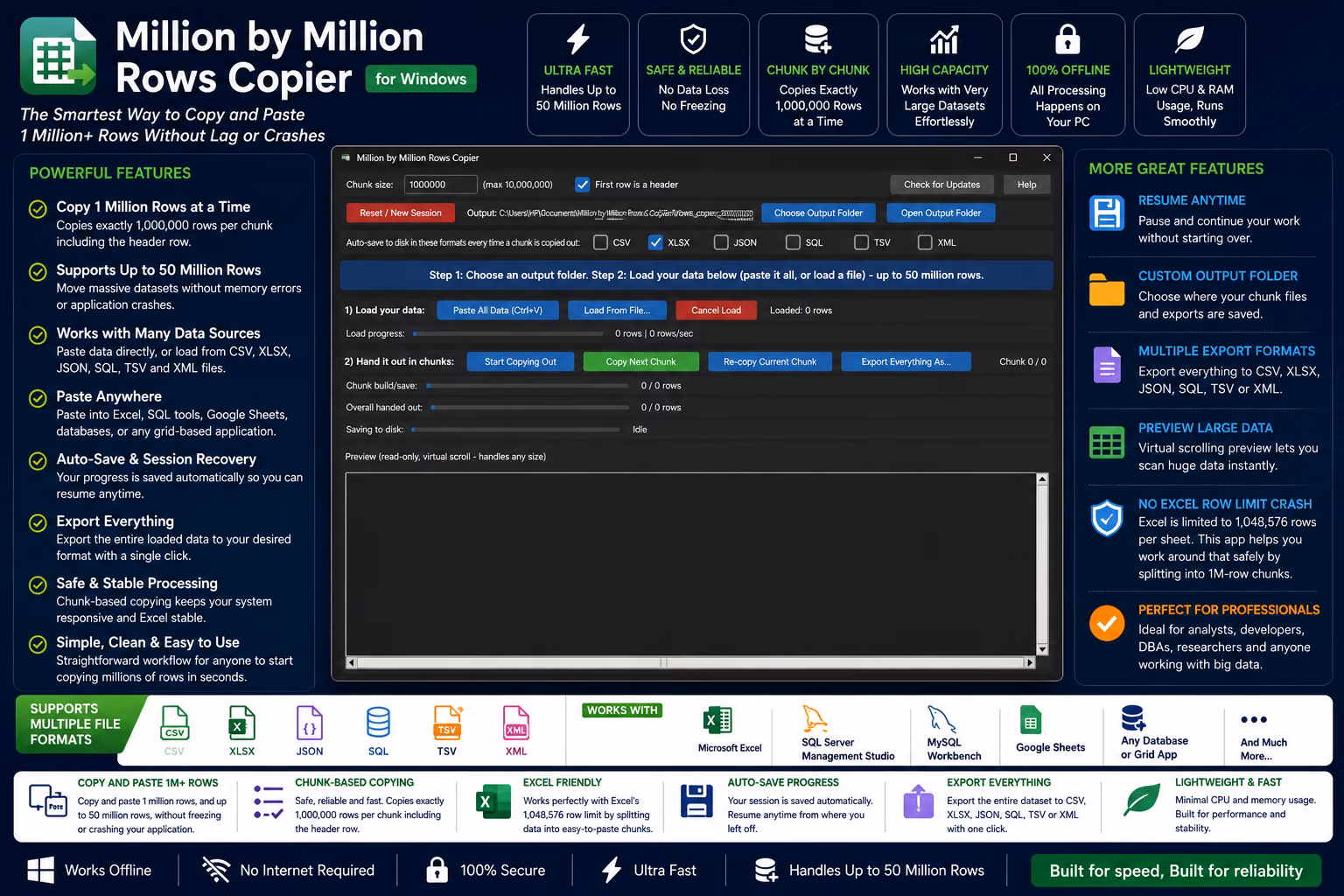Screen dimensions: 1344x896
Task: Click Start Copying Out button
Action: pyautogui.click(x=520, y=361)
